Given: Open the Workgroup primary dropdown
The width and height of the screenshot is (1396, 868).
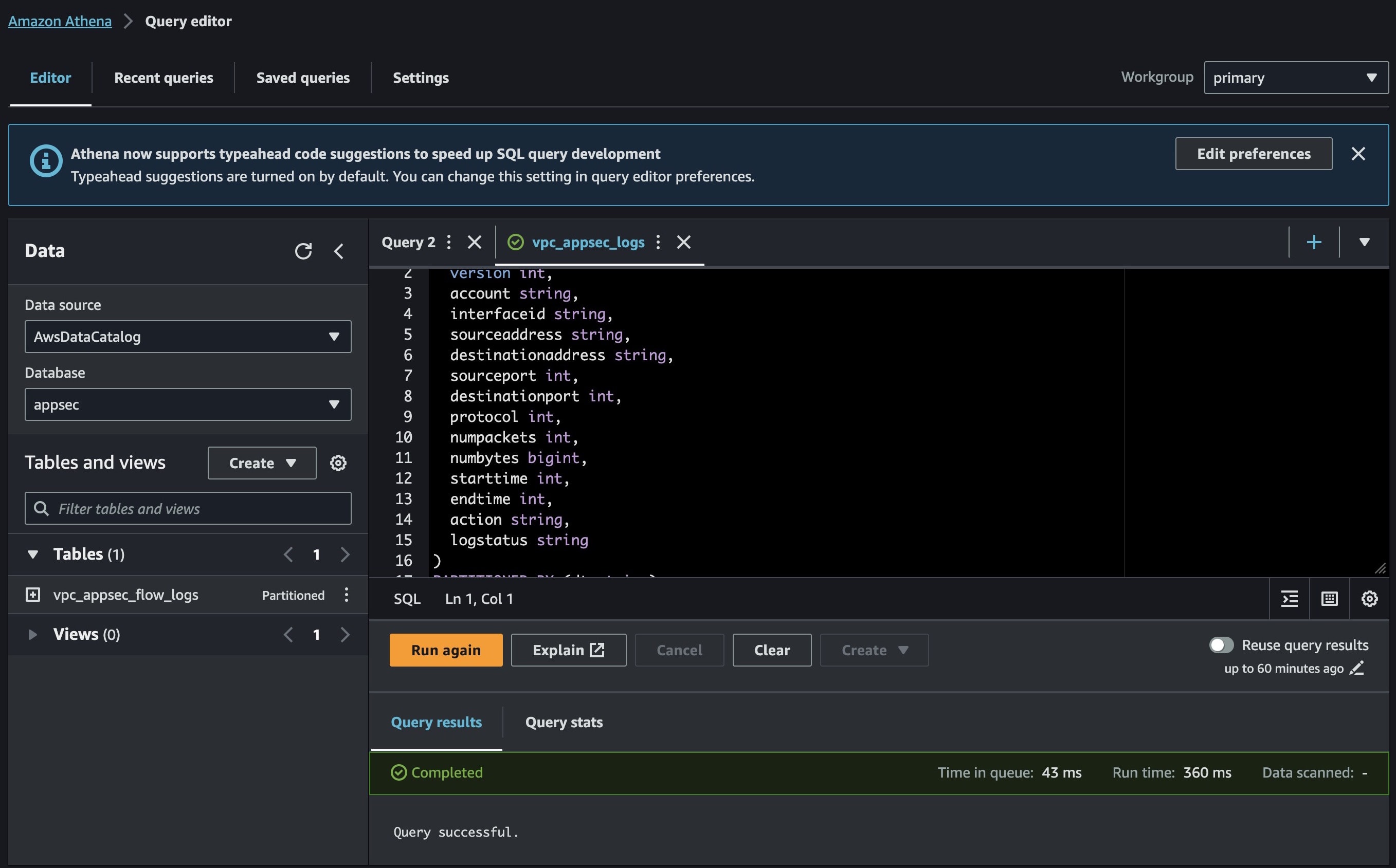Looking at the screenshot, I should (x=1296, y=78).
